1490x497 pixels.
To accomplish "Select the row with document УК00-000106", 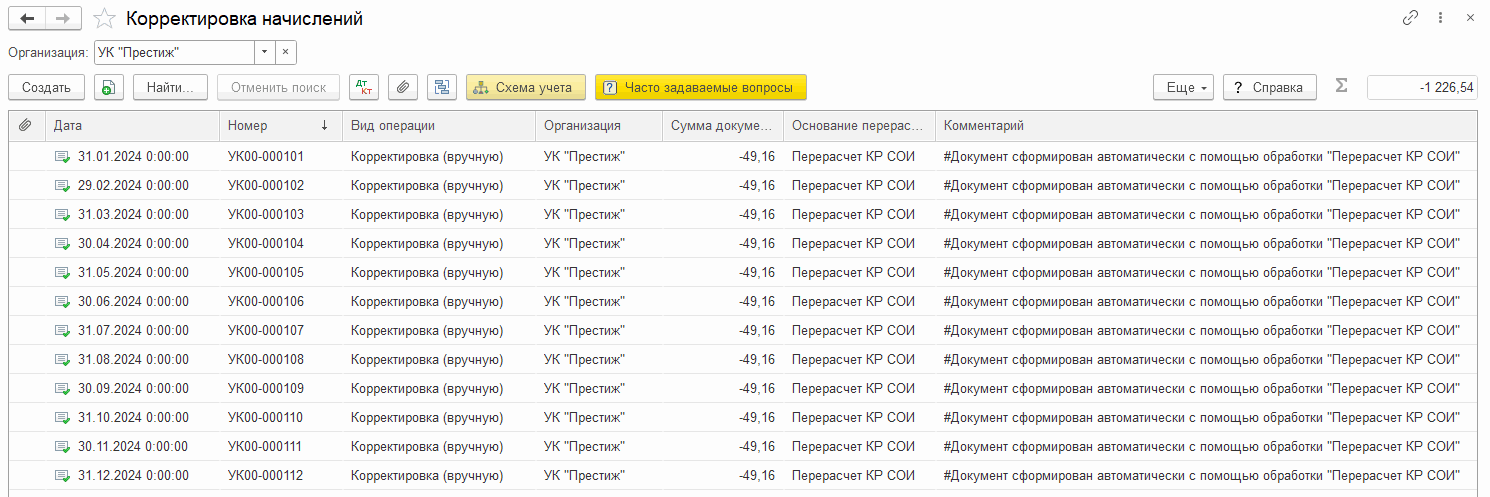I will tap(265, 301).
